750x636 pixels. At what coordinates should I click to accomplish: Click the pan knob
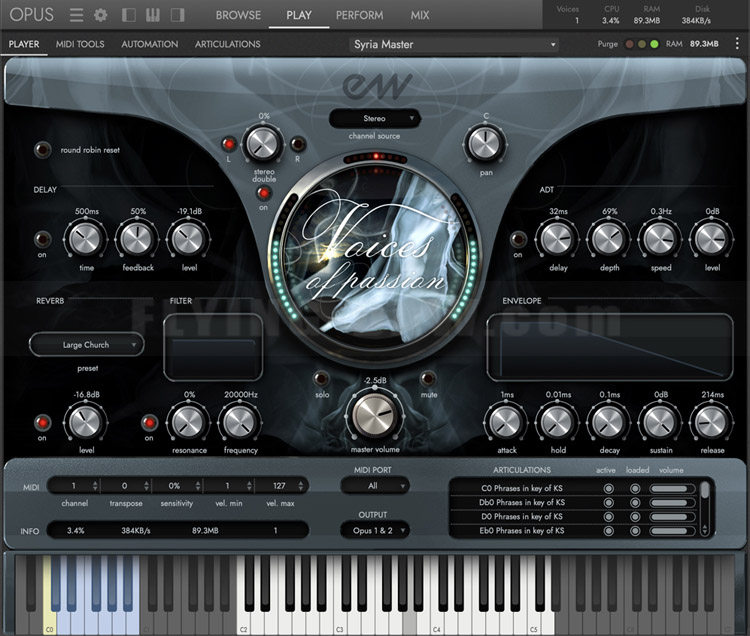485,143
